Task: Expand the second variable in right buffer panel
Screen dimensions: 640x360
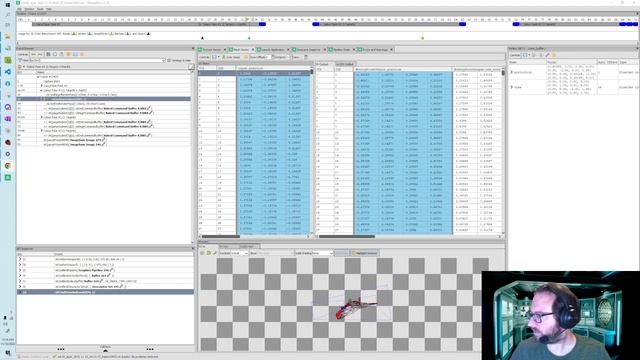Action: coord(511,87)
